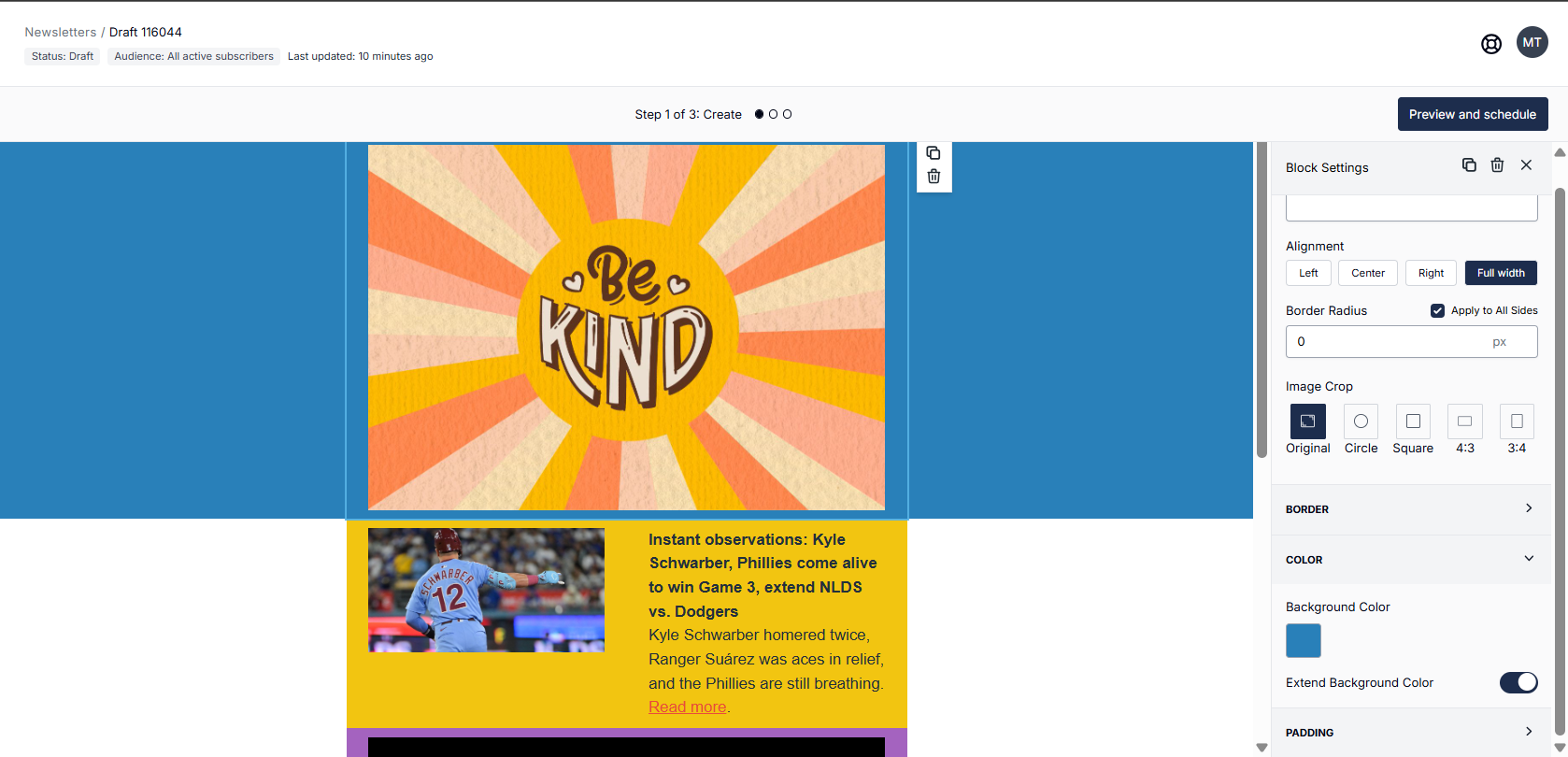Set alignment to Center

point(1368,273)
